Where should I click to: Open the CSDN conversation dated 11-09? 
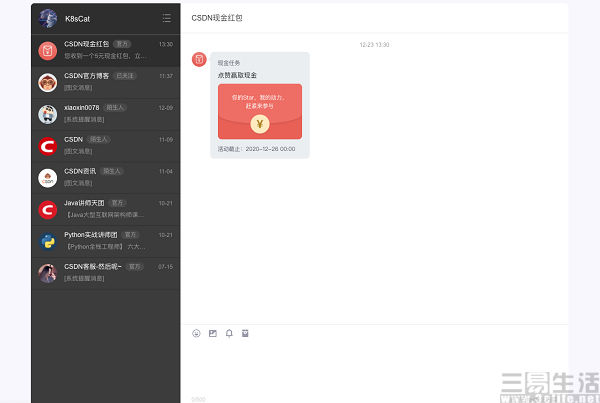tap(106, 146)
